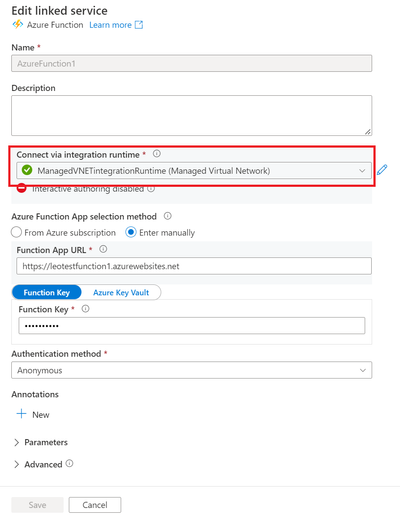
Task: Click info icon next to Advanced
Action: (69, 463)
